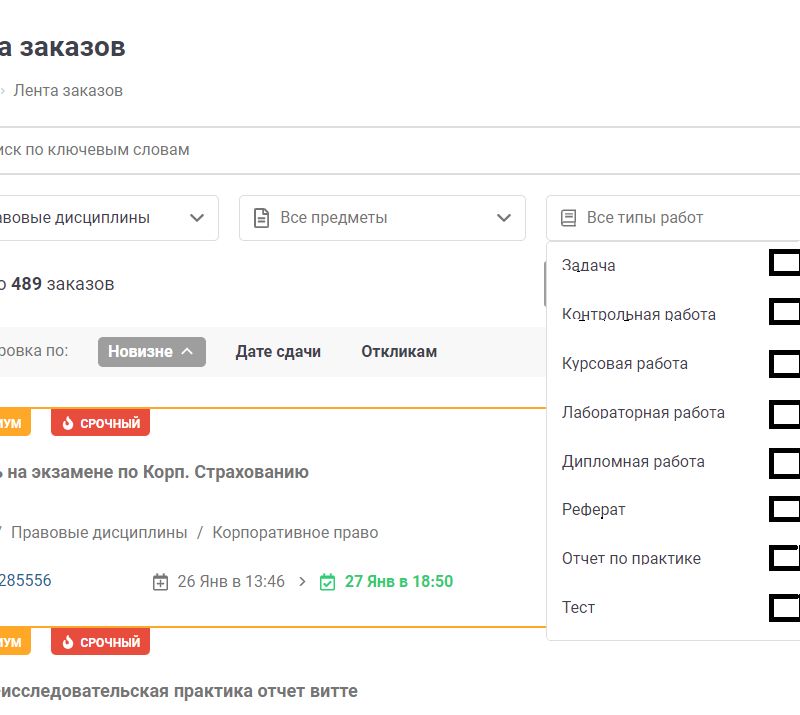Check the Задача checkbox
This screenshot has height=715, width=800.
point(785,264)
